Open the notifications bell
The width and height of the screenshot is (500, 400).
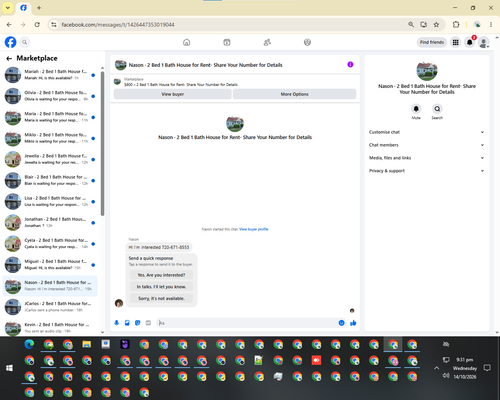click(x=470, y=42)
